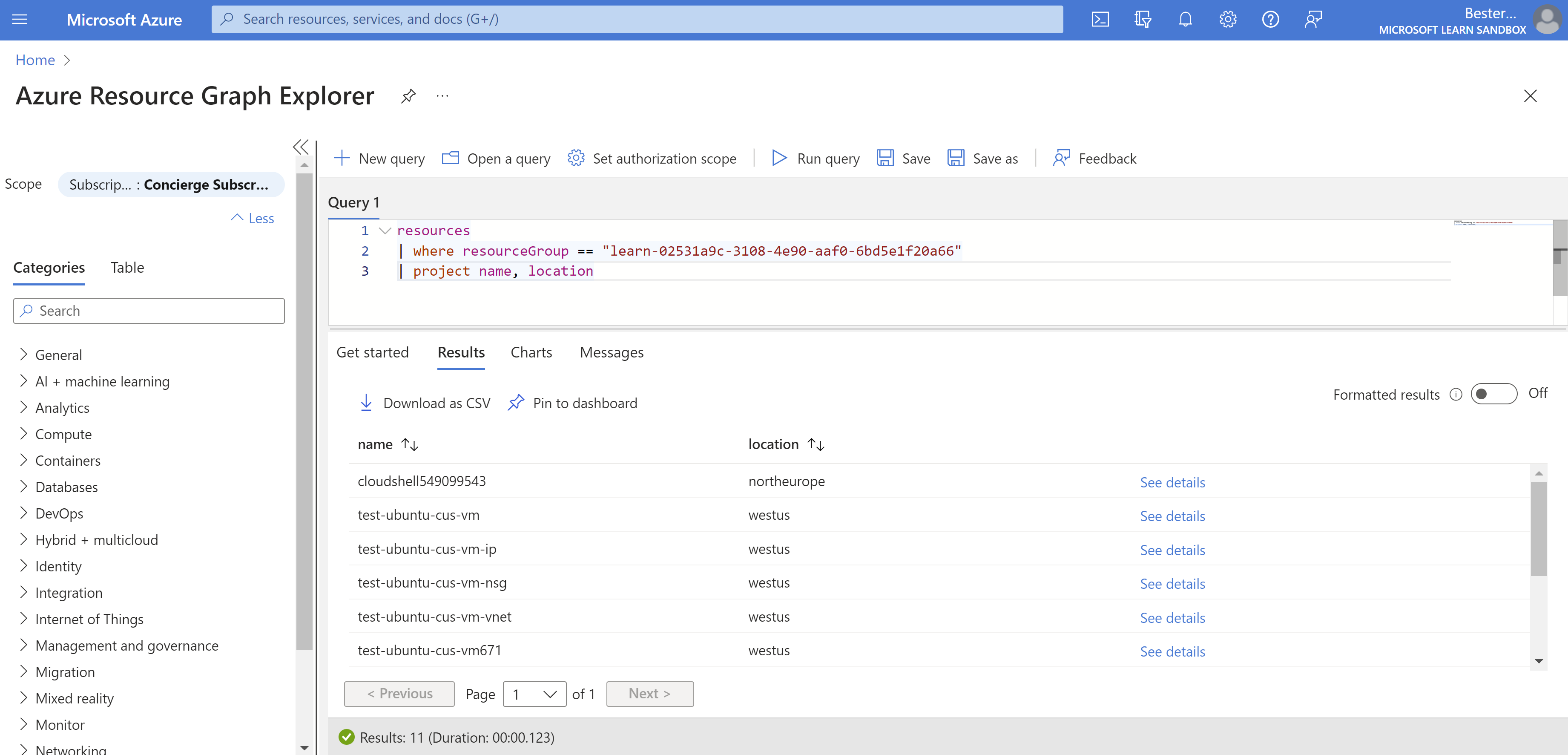Focus the categories Search field
This screenshot has height=755, width=1568.
149,311
